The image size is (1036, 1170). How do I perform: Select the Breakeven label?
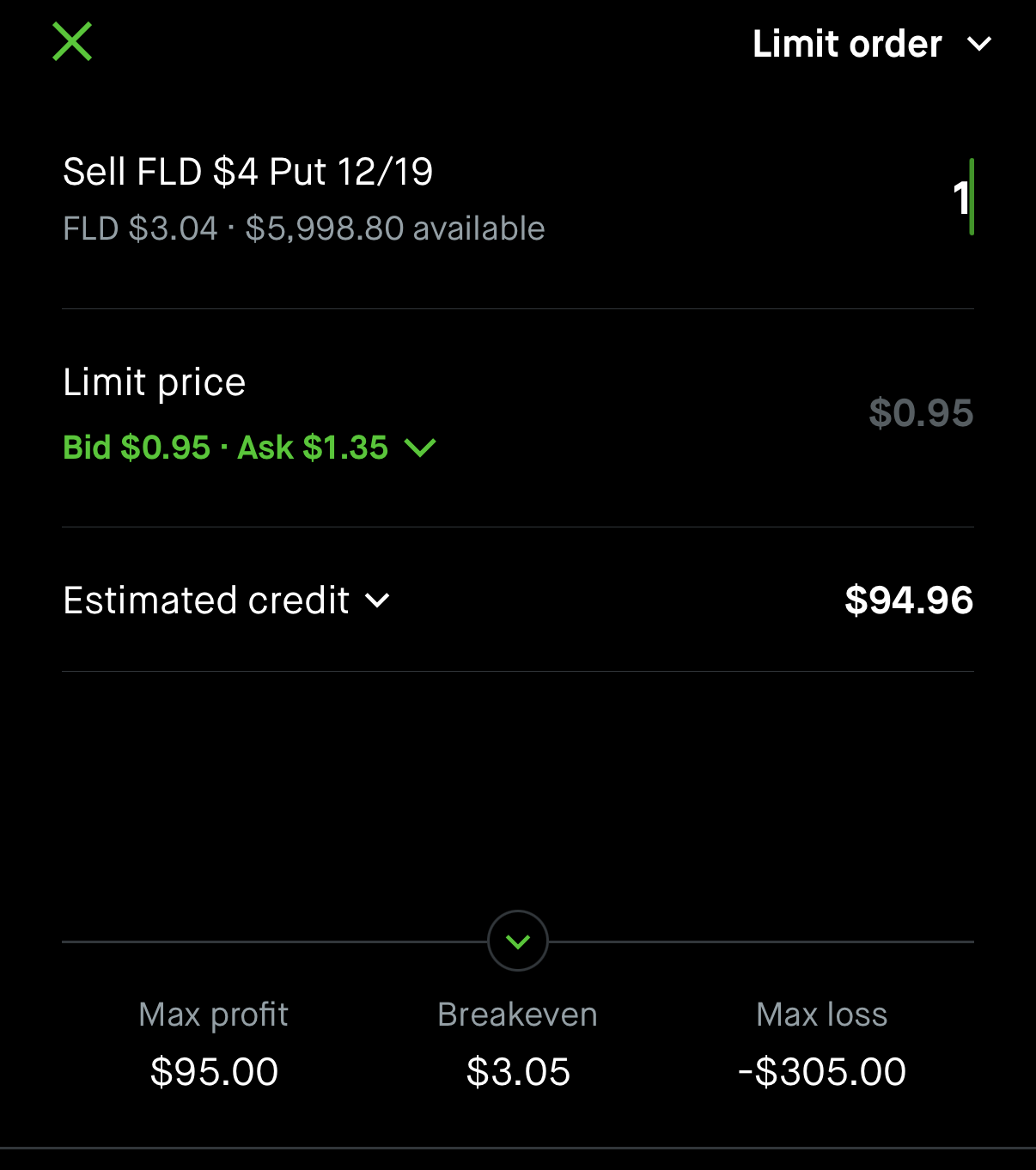[x=517, y=1015]
